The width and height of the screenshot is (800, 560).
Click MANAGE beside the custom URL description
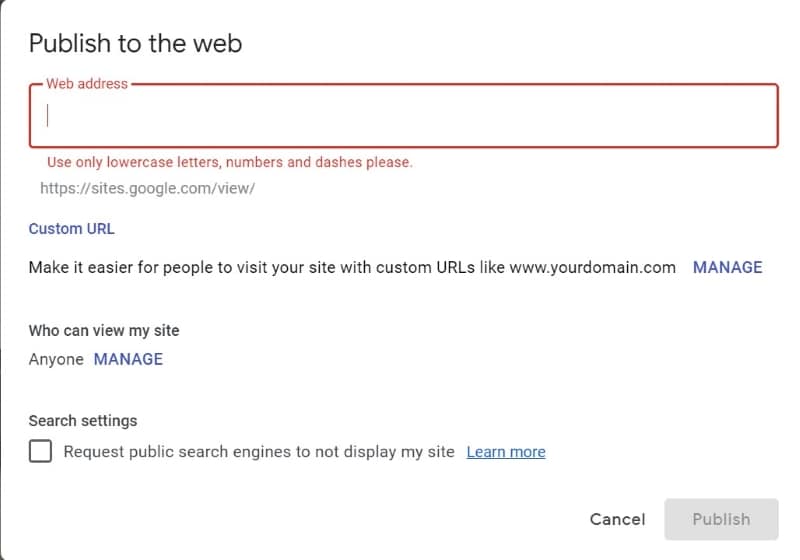coord(727,268)
